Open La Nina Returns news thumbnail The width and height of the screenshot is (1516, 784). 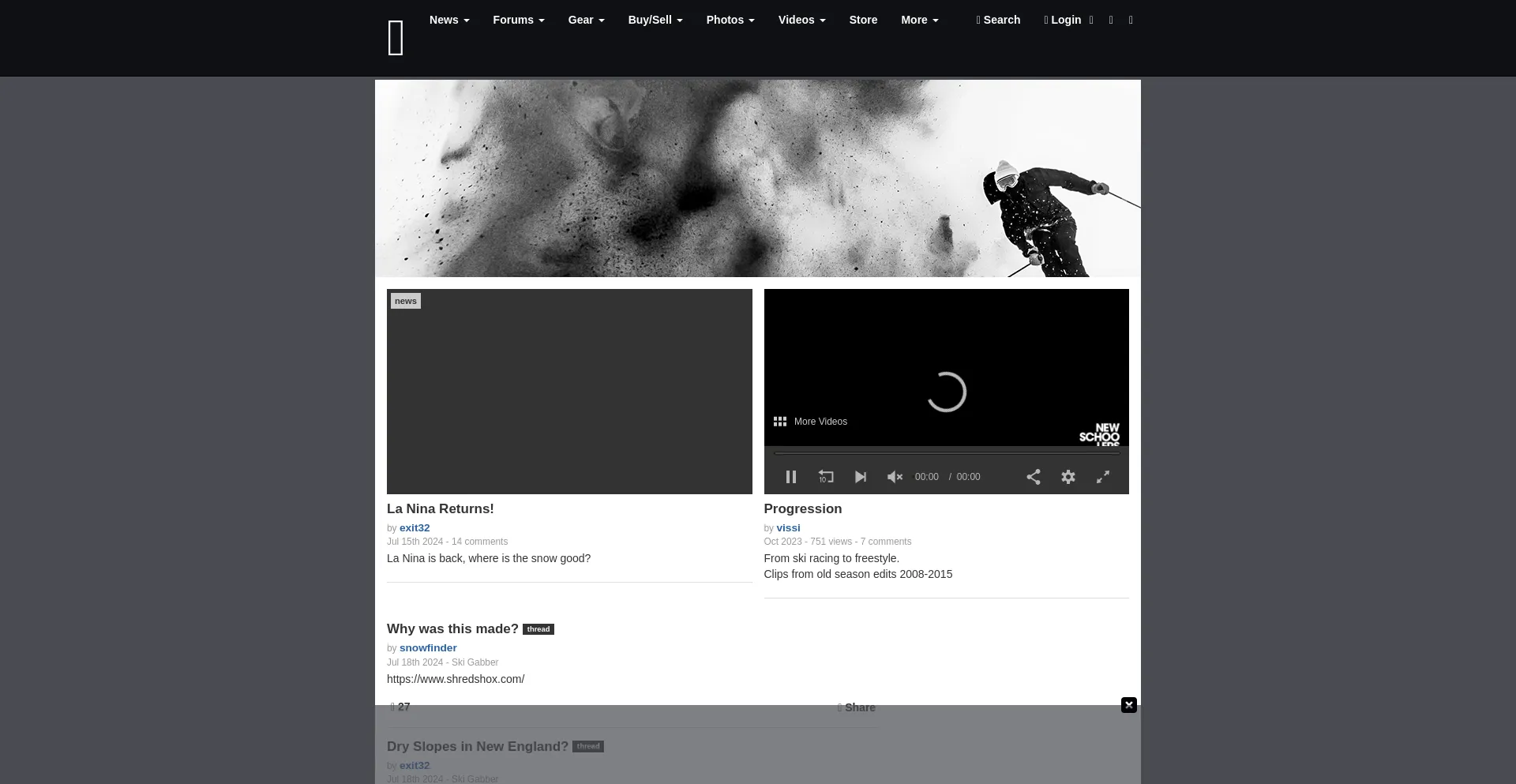tap(569, 392)
